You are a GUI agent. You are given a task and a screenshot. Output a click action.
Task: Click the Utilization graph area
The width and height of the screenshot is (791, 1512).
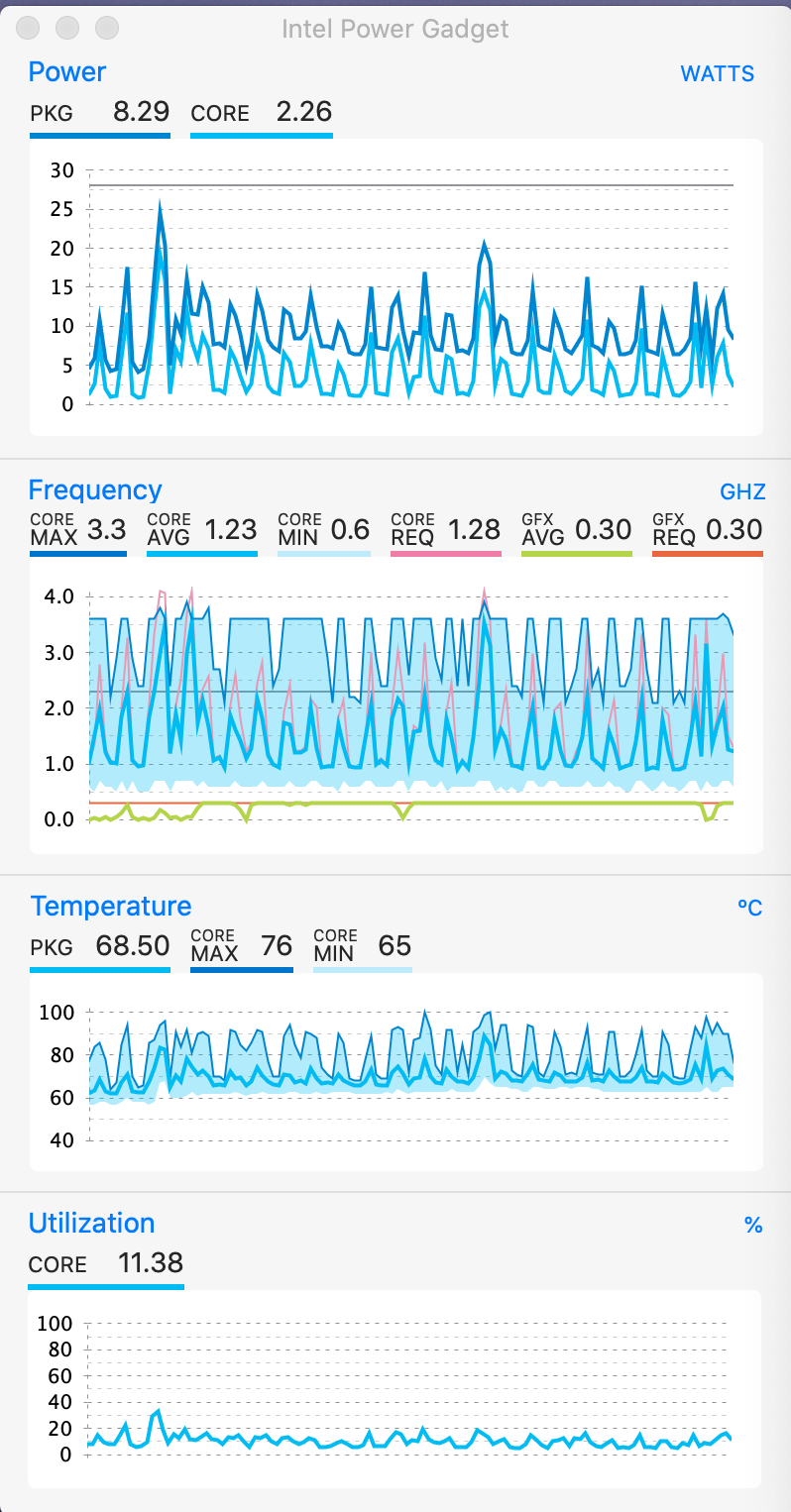pos(396,1389)
